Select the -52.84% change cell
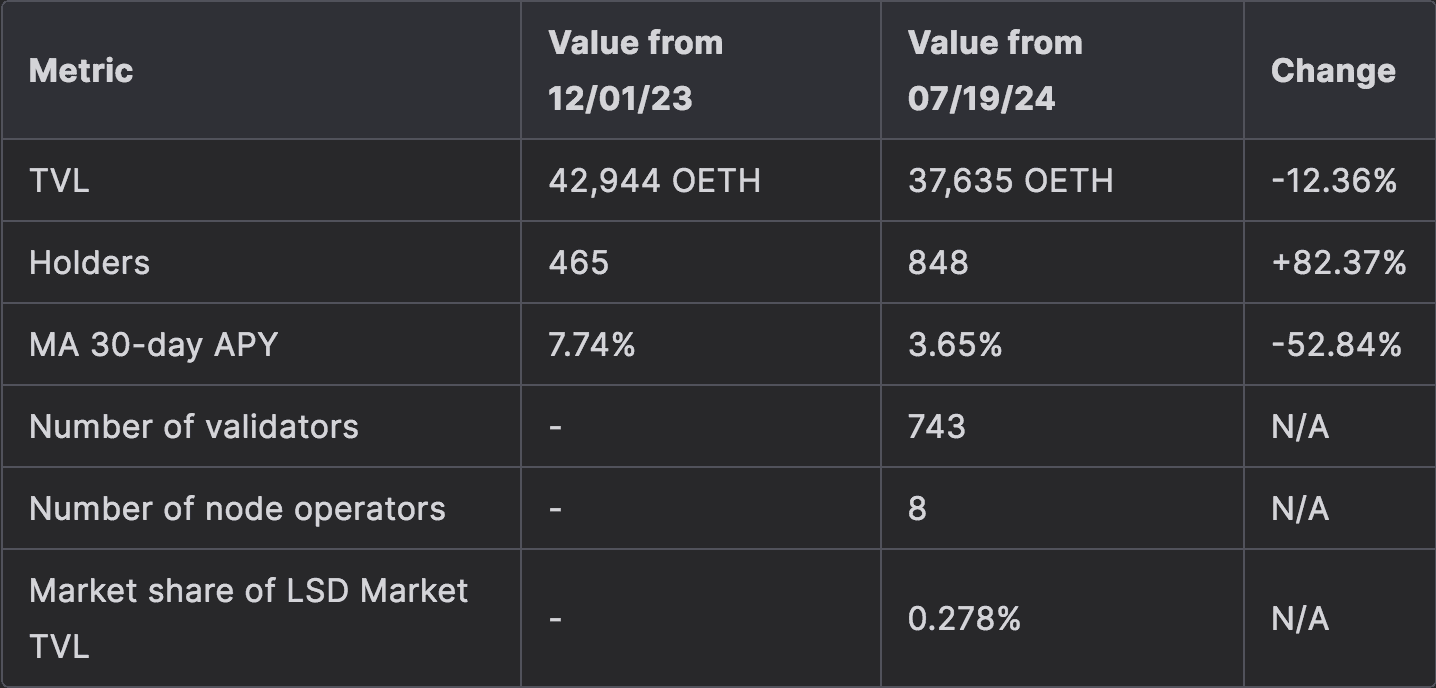 click(x=1335, y=345)
